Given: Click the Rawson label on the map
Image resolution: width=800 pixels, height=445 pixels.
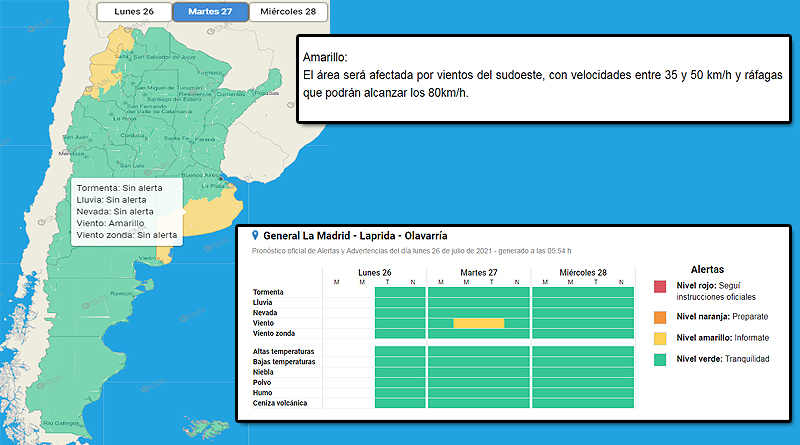Looking at the screenshot, I should 121,293.
